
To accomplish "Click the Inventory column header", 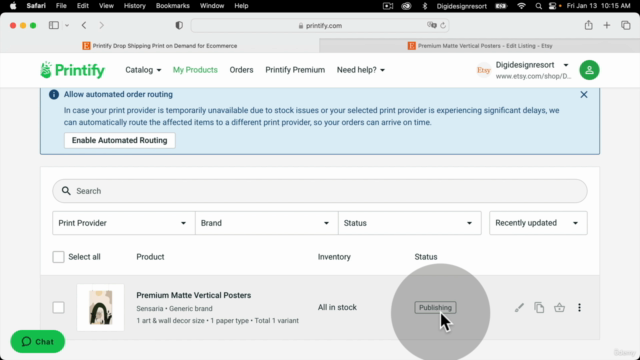I will (334, 257).
